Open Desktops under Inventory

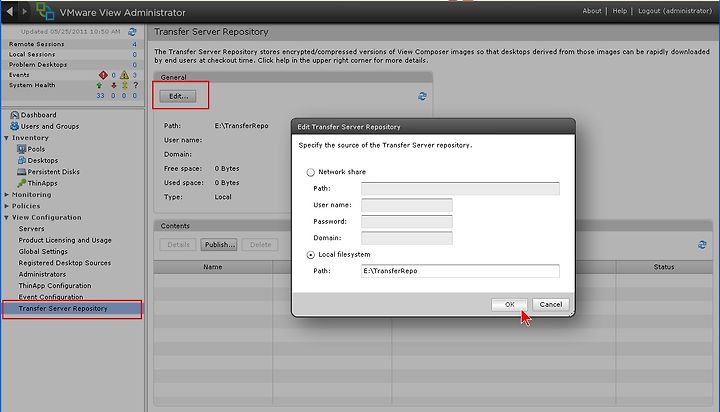38,160
